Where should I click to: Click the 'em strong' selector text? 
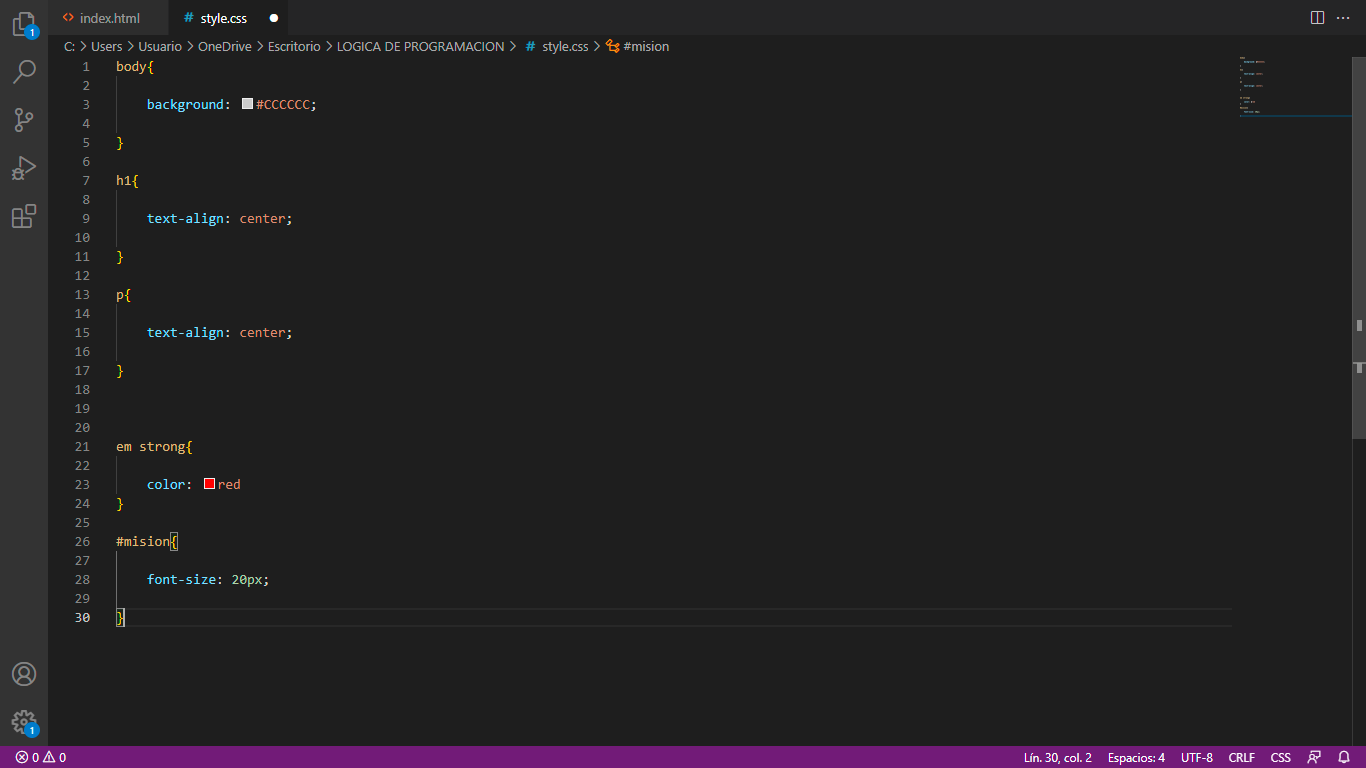[x=151, y=446]
